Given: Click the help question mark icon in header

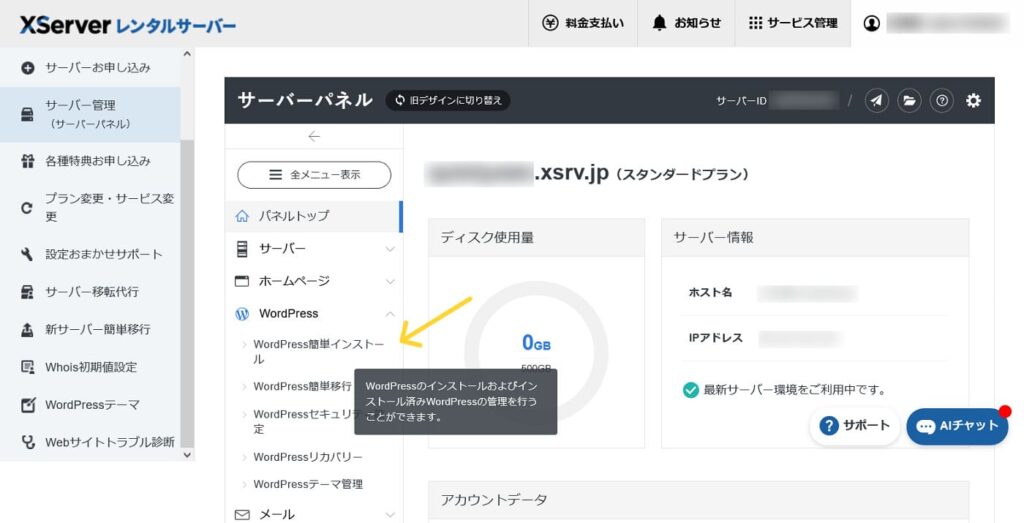Looking at the screenshot, I should pyautogui.click(x=942, y=101).
